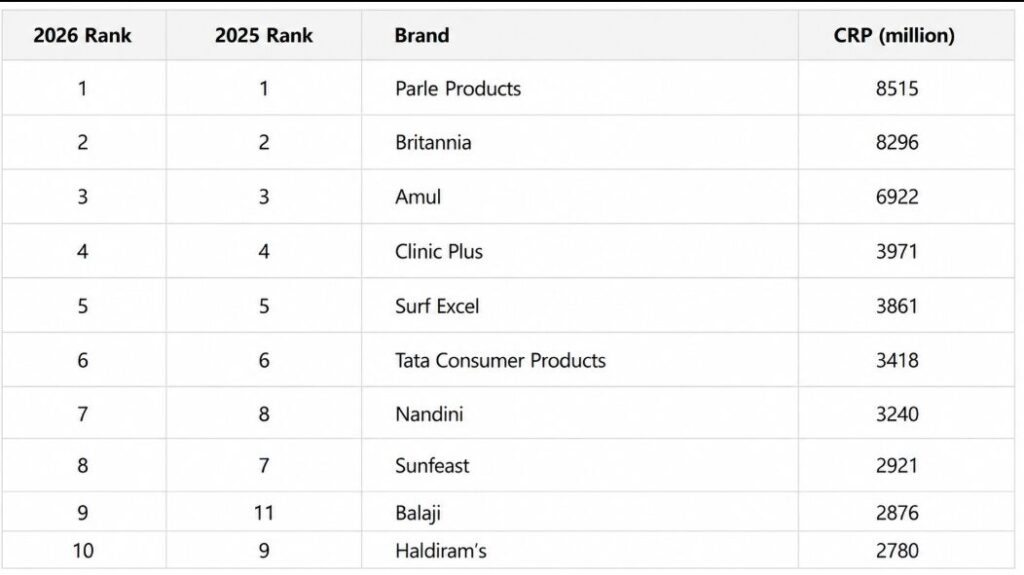The height and width of the screenshot is (575, 1024).
Task: Click the CRP value 3240
Action: coord(897,414)
